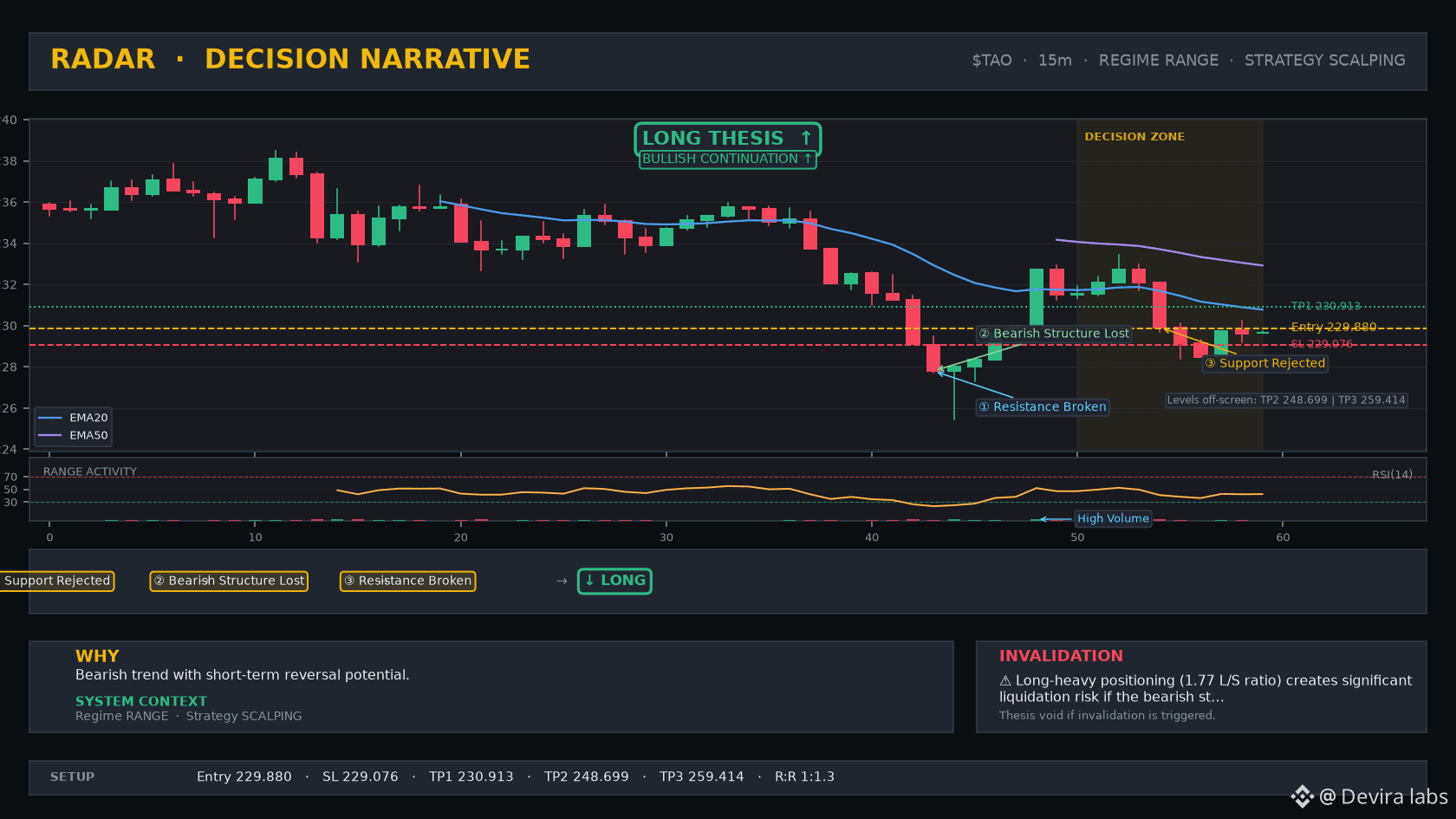
Task: Click the BULLISH CONTINUATION tag
Action: point(727,159)
